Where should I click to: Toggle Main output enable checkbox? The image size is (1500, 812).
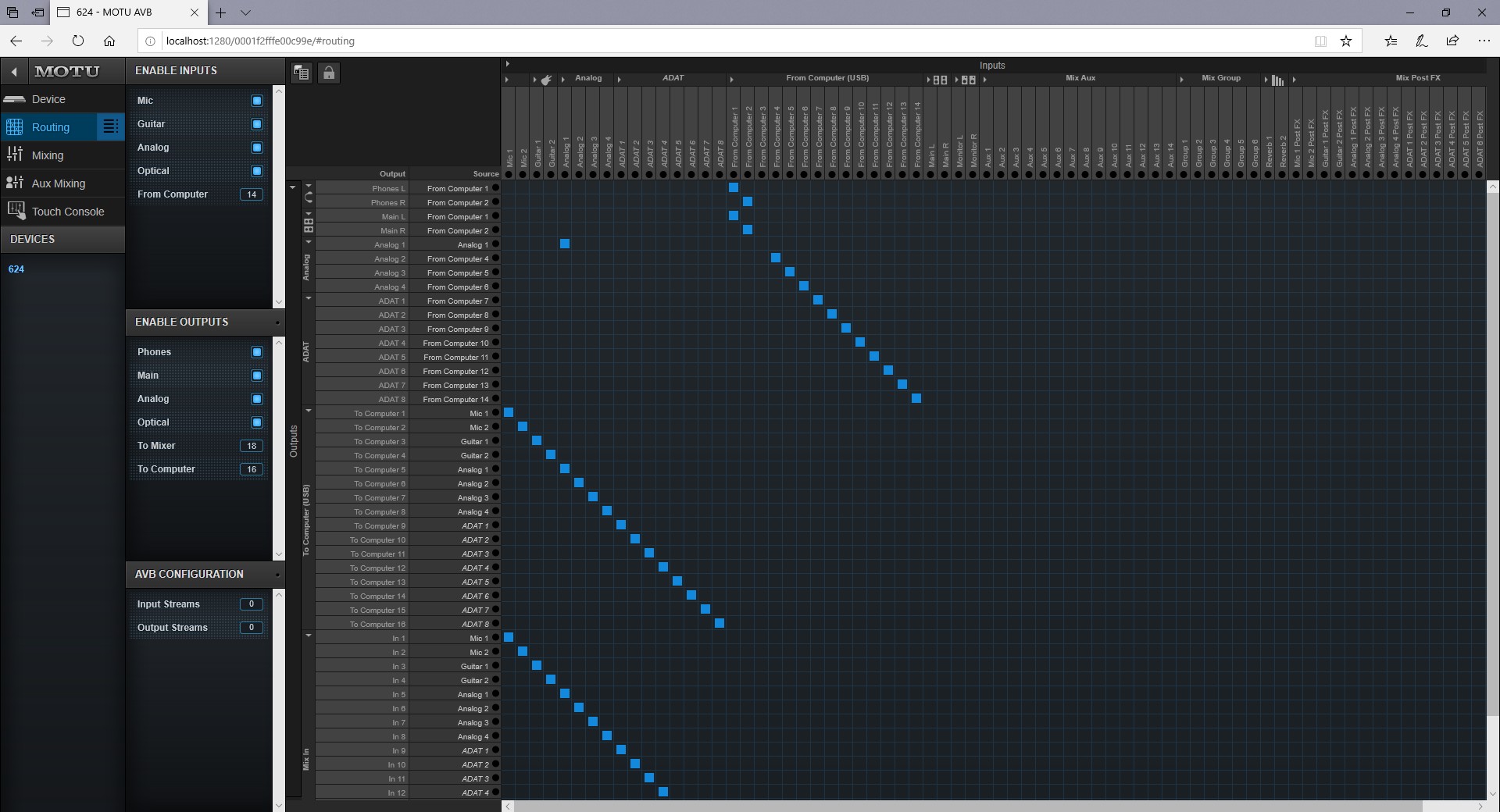coord(256,375)
